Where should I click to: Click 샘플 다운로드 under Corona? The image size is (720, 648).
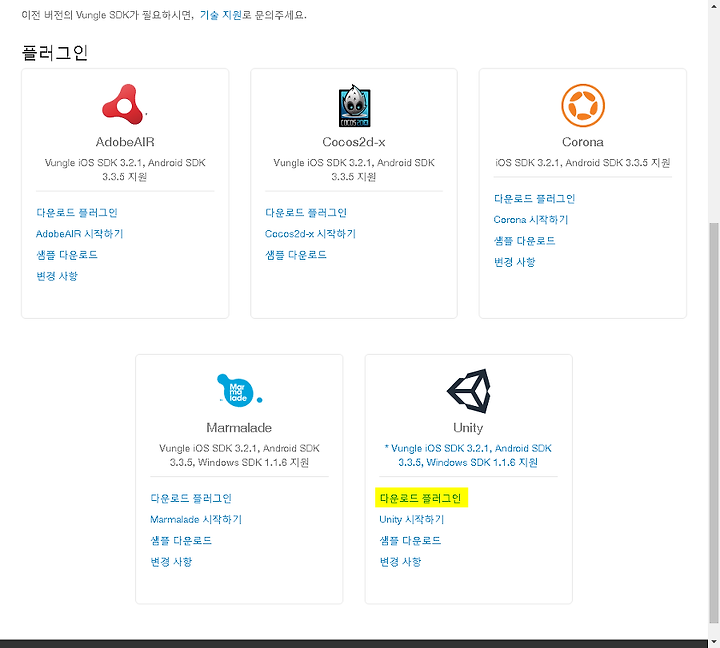(524, 241)
